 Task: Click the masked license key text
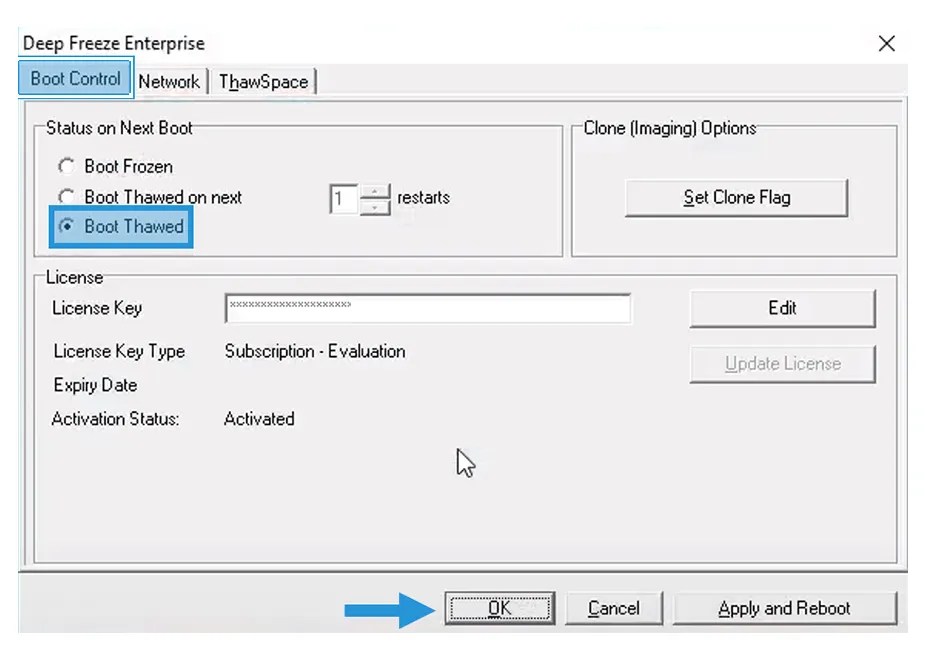pyautogui.click(x=290, y=307)
